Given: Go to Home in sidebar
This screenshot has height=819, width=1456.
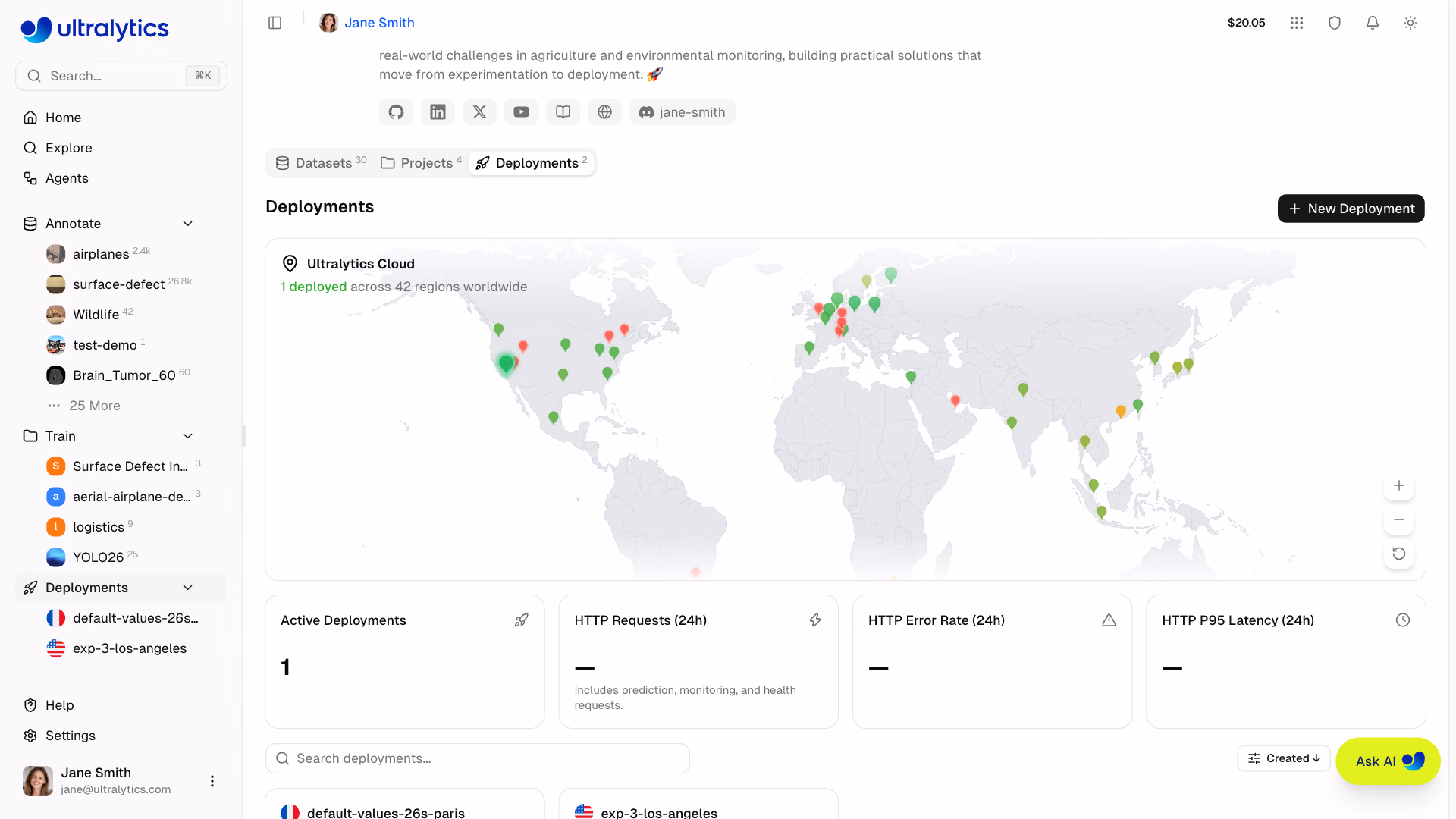Looking at the screenshot, I should click(x=121, y=118).
